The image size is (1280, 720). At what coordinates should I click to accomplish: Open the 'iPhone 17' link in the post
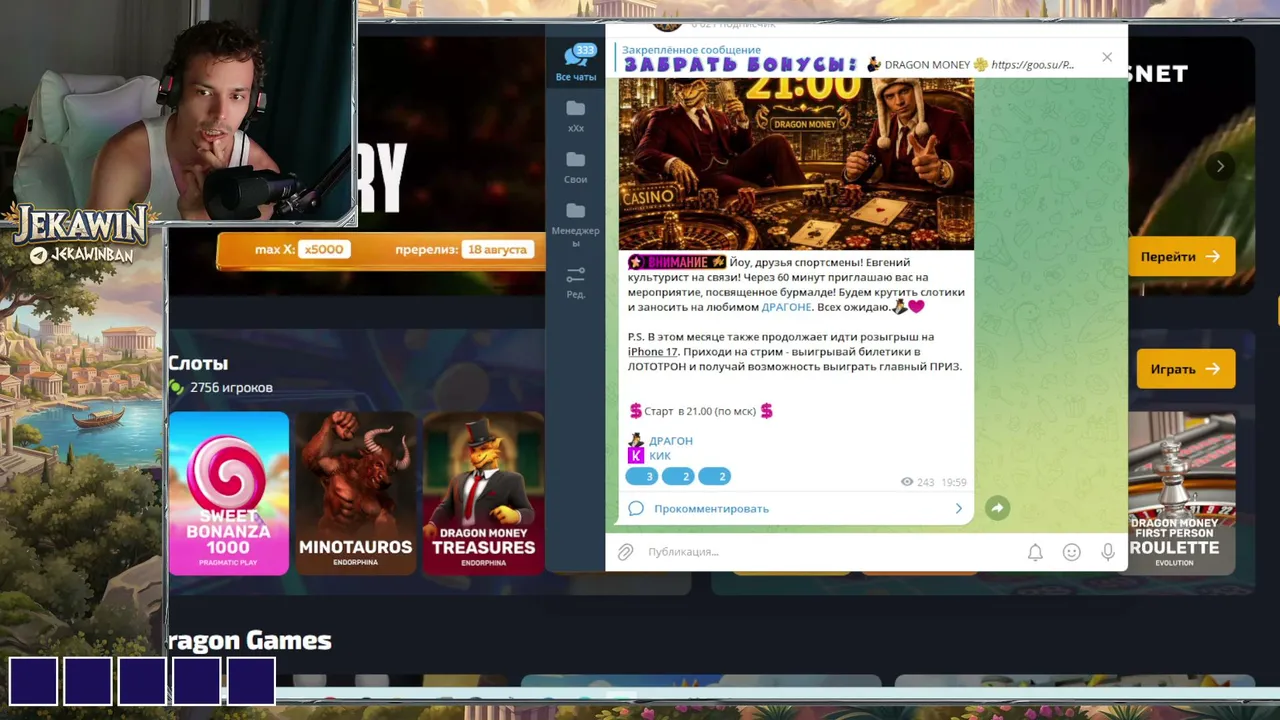[x=653, y=352]
